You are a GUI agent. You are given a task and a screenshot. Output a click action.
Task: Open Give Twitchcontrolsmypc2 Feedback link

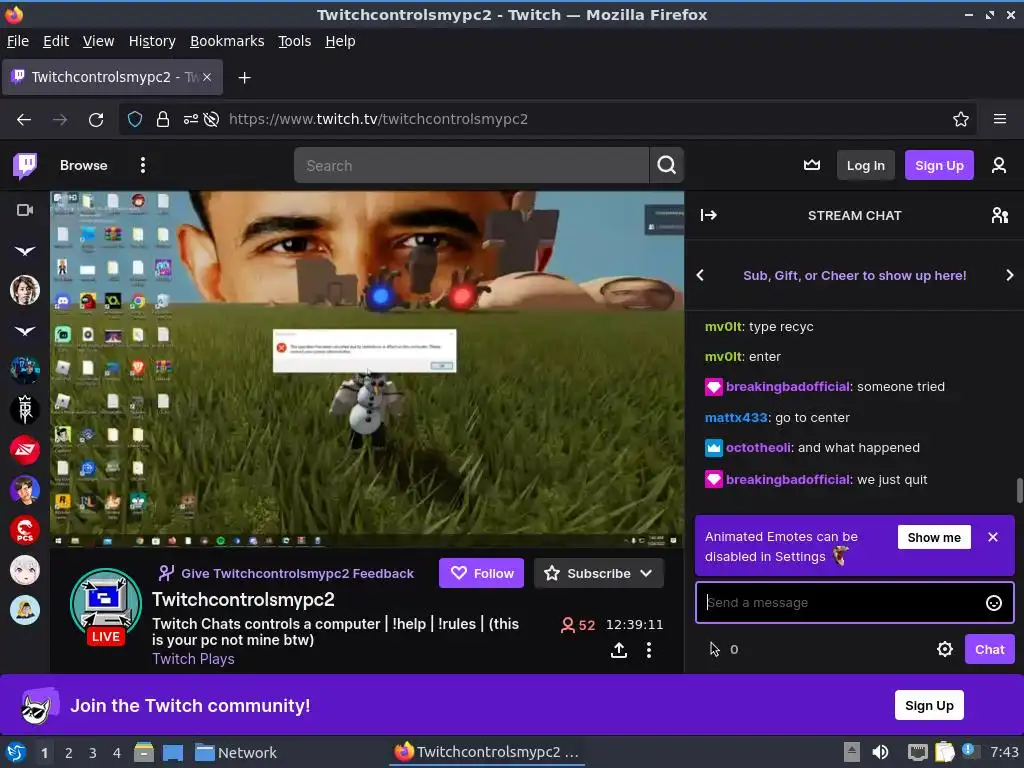click(x=286, y=573)
